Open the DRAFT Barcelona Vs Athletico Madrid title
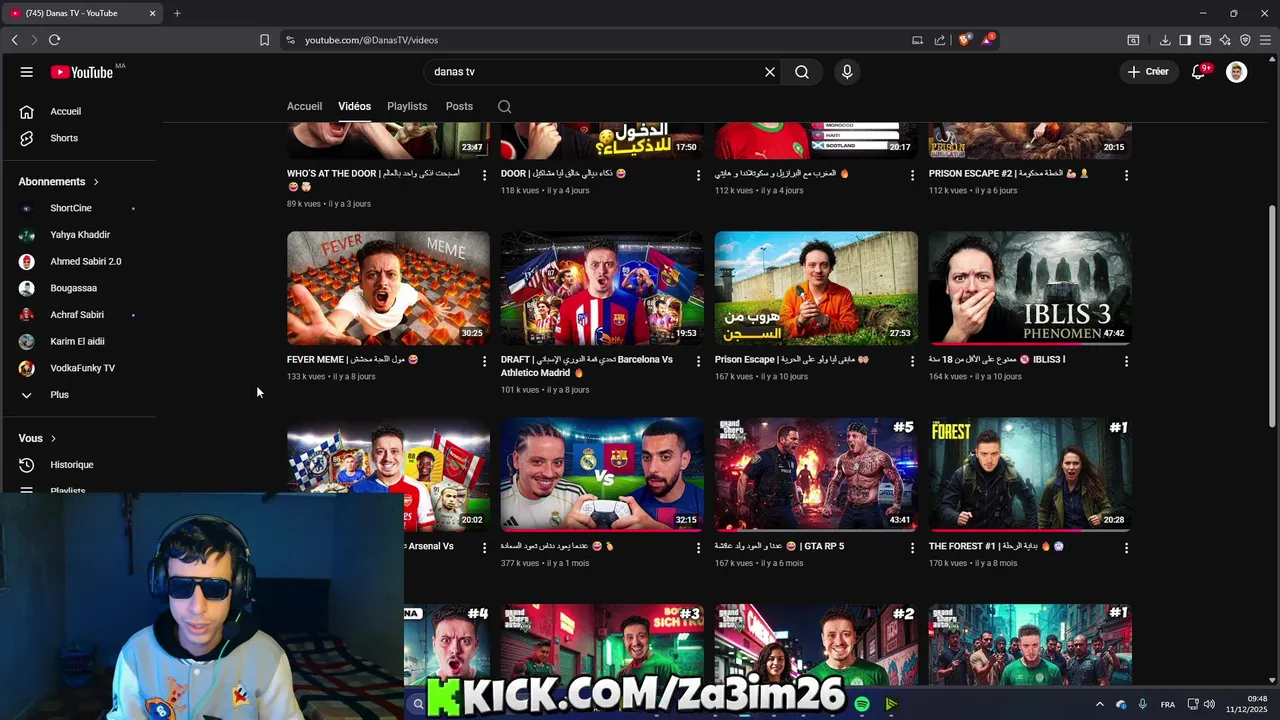This screenshot has width=1280, height=720. [587, 366]
